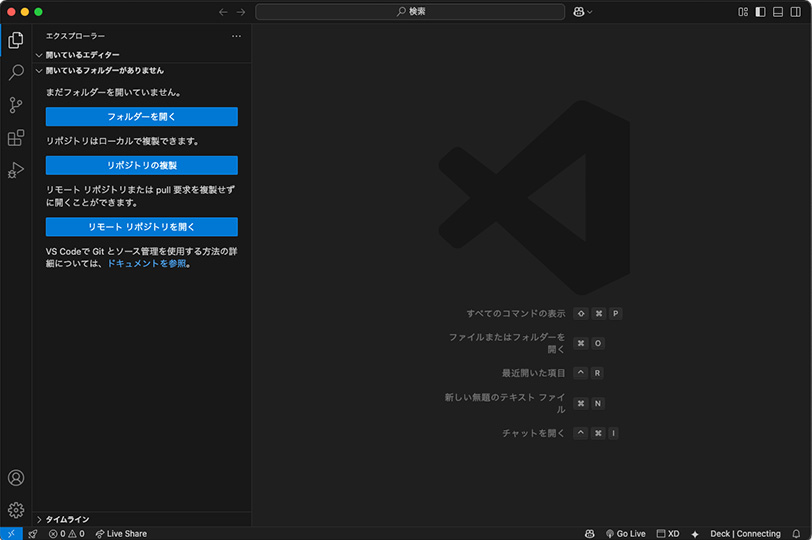The height and width of the screenshot is (540, 812).
Task: Start a Live Share session
Action: coord(121,534)
